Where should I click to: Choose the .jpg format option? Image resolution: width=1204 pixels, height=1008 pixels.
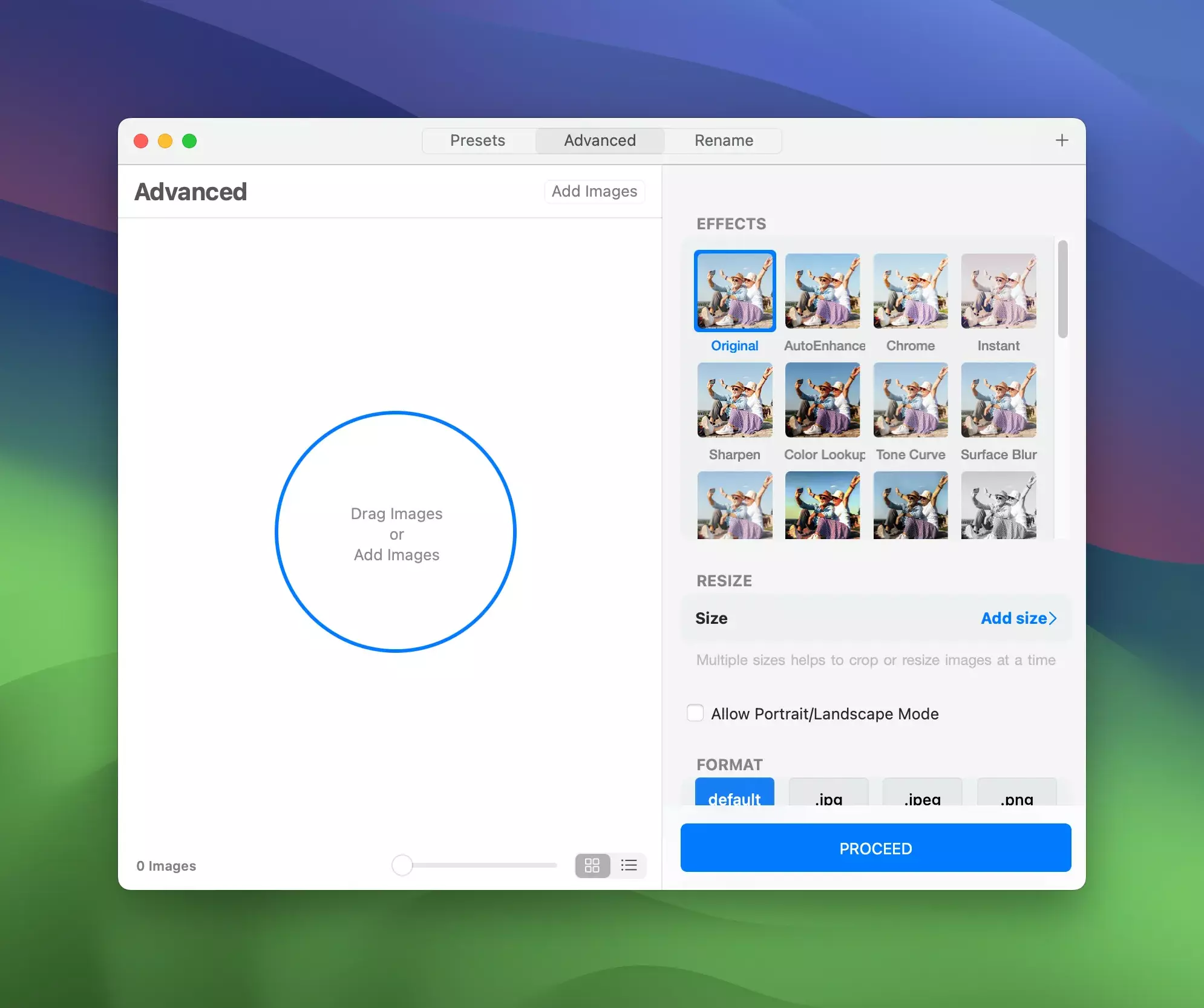[x=828, y=796]
